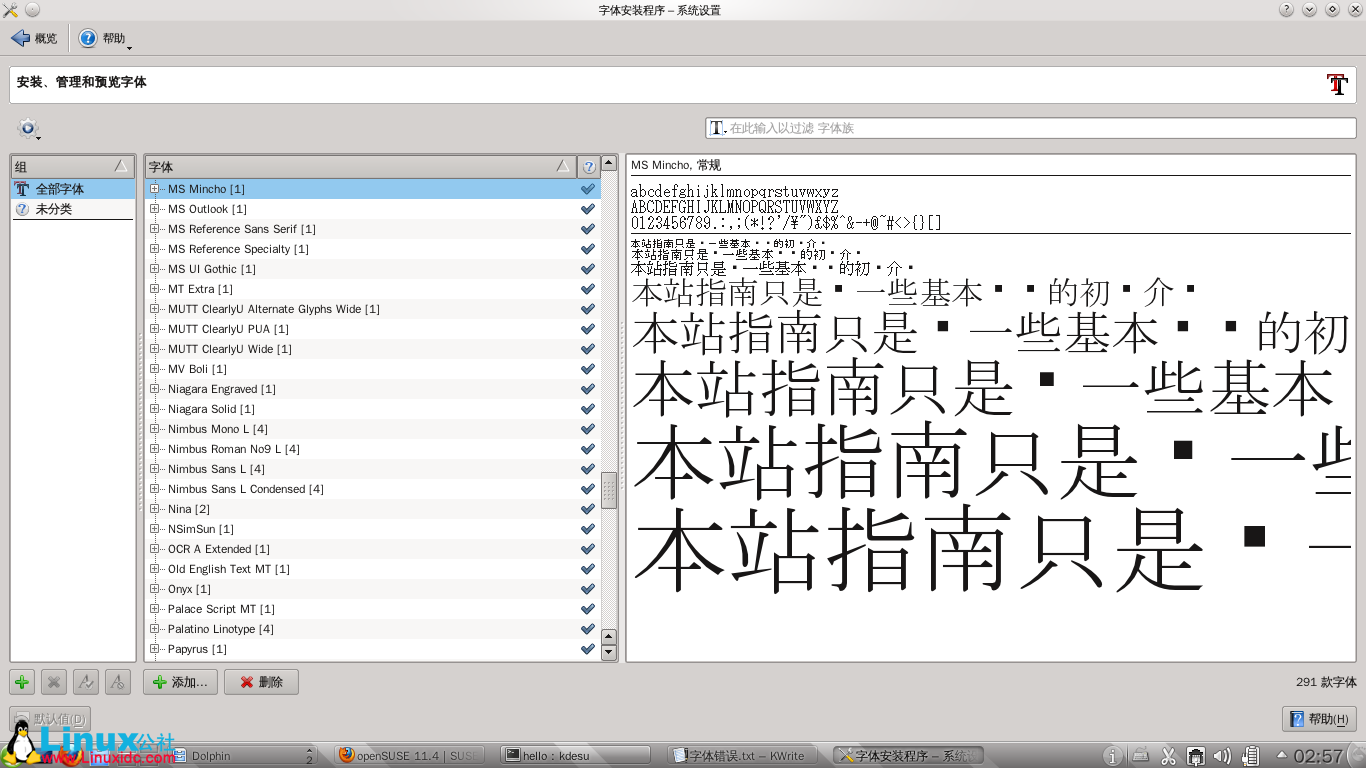Viewport: 1366px width, 768px height.
Task: Click the clock showing 02:57
Action: pyautogui.click(x=1319, y=756)
